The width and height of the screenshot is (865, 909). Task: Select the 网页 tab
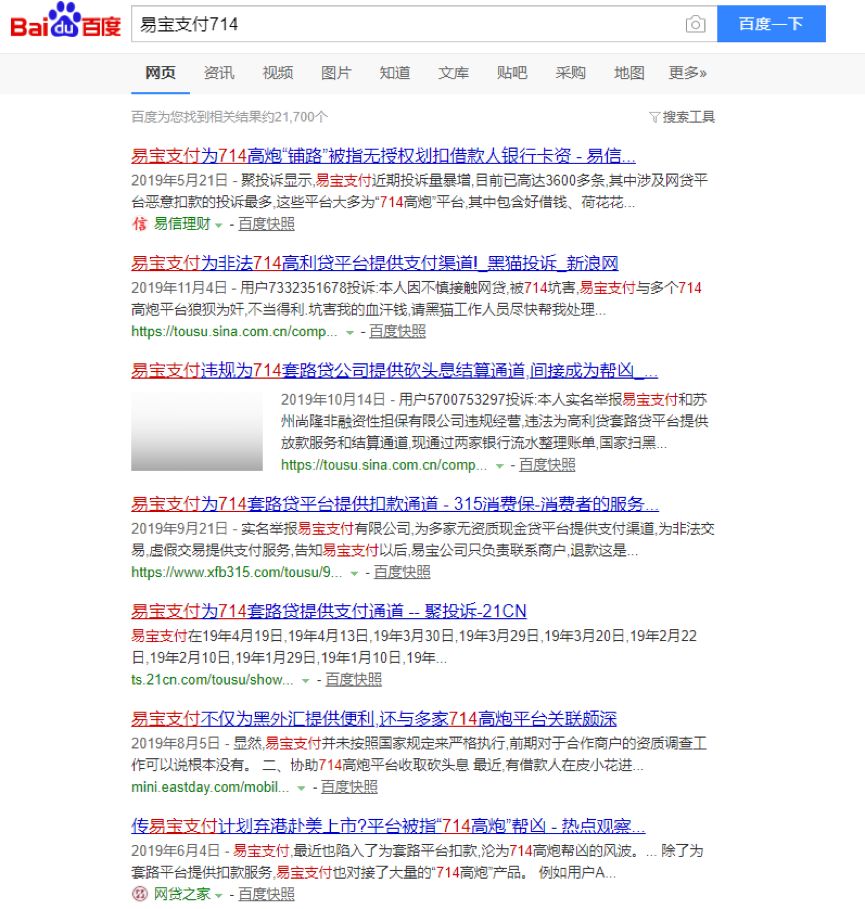point(160,73)
